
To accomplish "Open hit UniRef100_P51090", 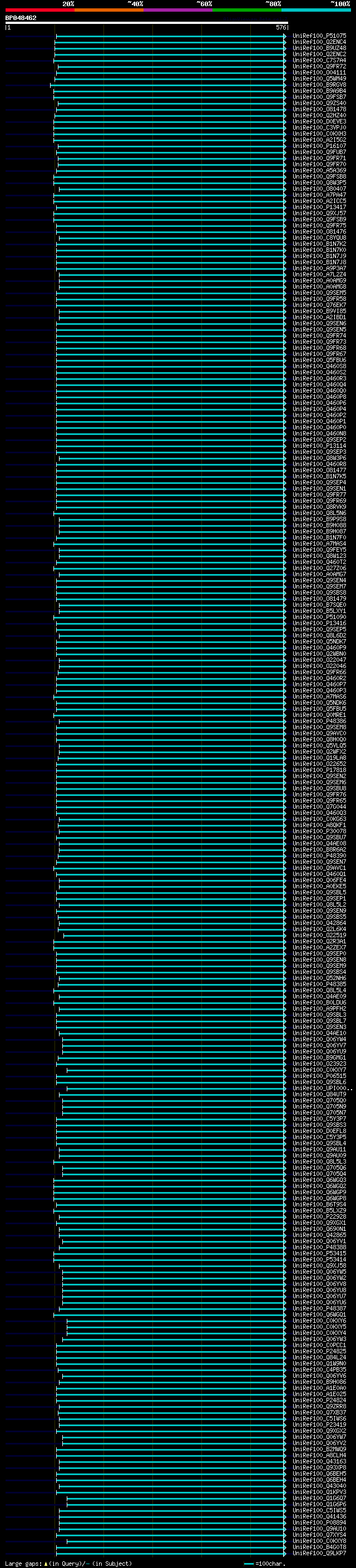I will click(x=319, y=617).
